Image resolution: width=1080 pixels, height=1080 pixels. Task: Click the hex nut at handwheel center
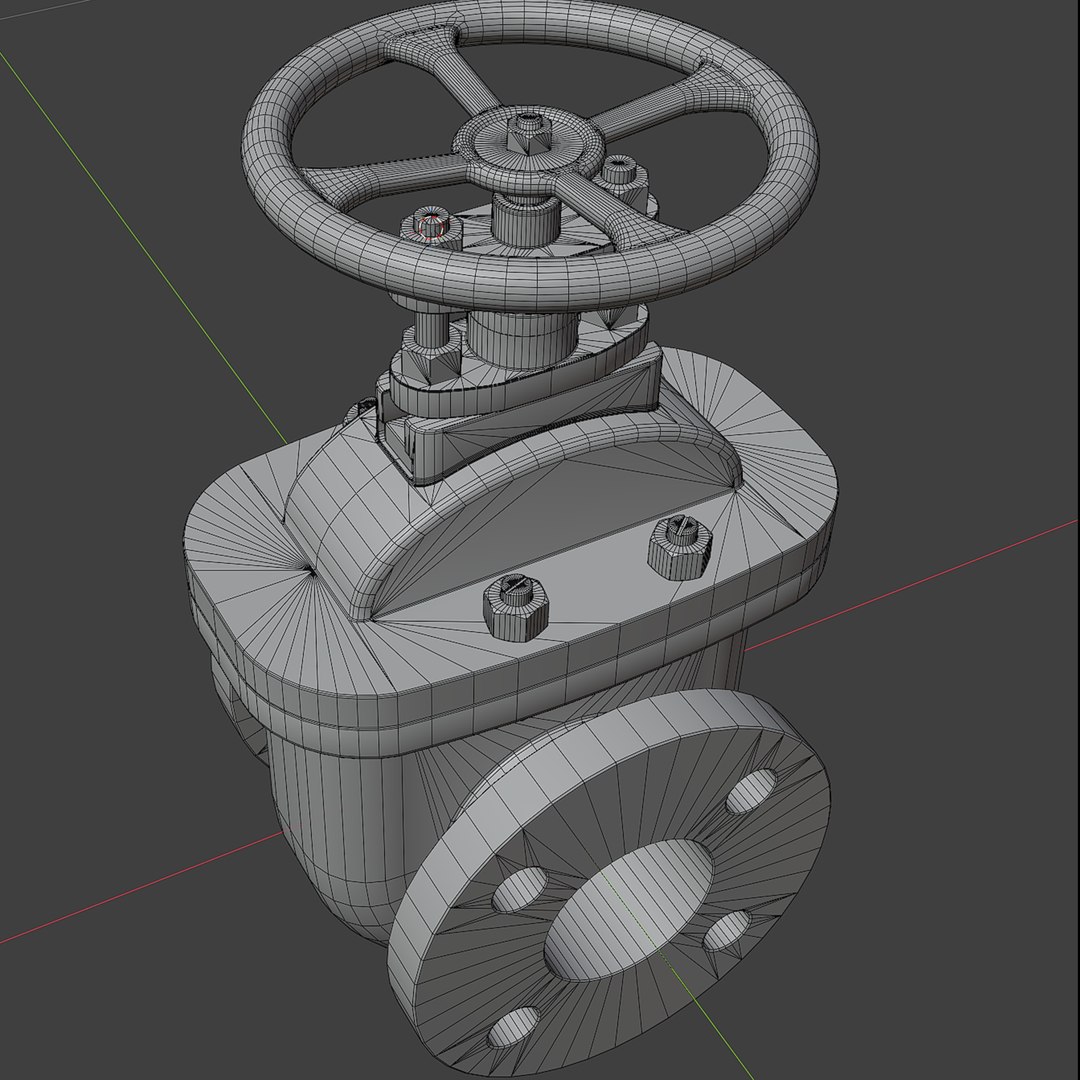[529, 135]
